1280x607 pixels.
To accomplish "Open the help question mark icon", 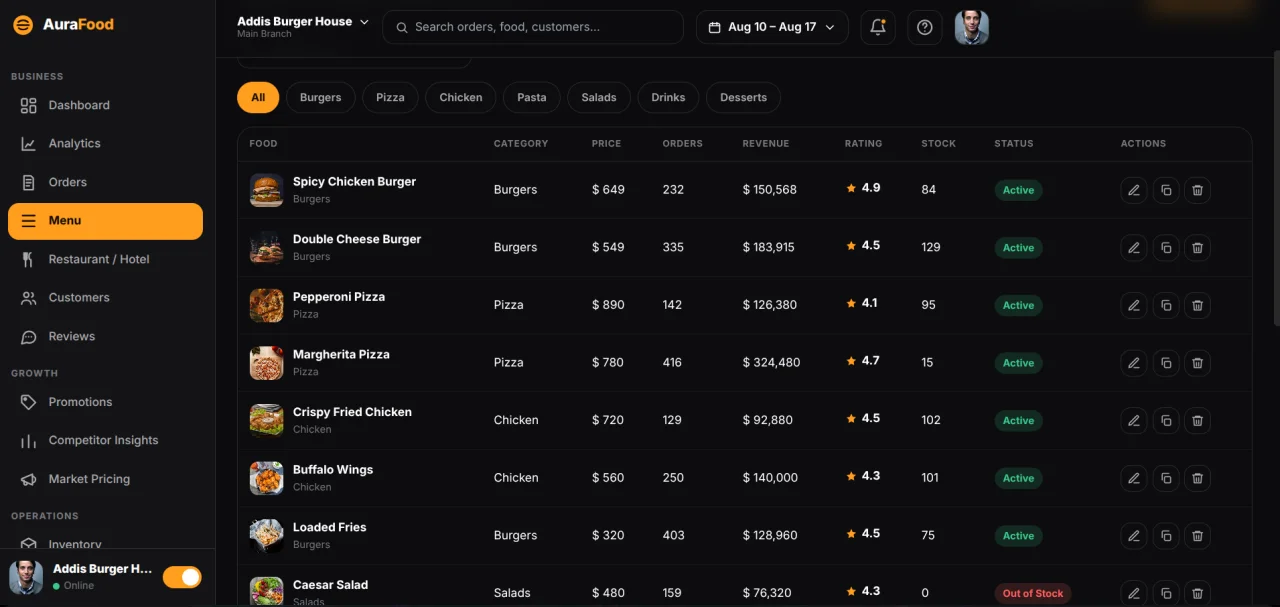I will tap(925, 27).
